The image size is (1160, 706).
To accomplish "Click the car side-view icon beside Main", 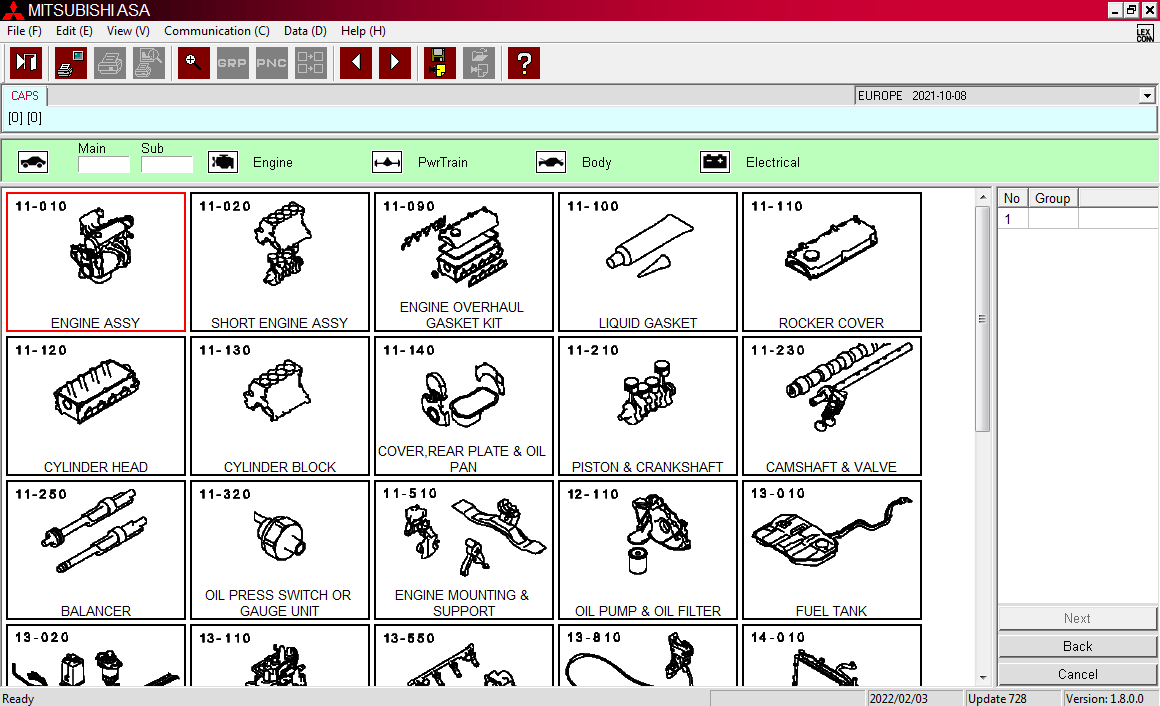I will click(x=33, y=162).
